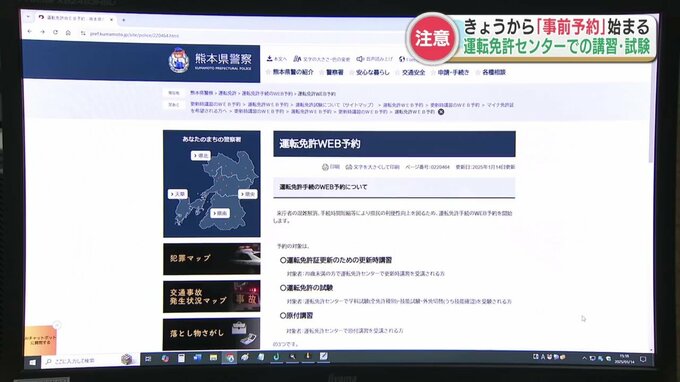The width and height of the screenshot is (680, 382).
Task: Go back using the browser back arrow
Action: click(x=29, y=32)
